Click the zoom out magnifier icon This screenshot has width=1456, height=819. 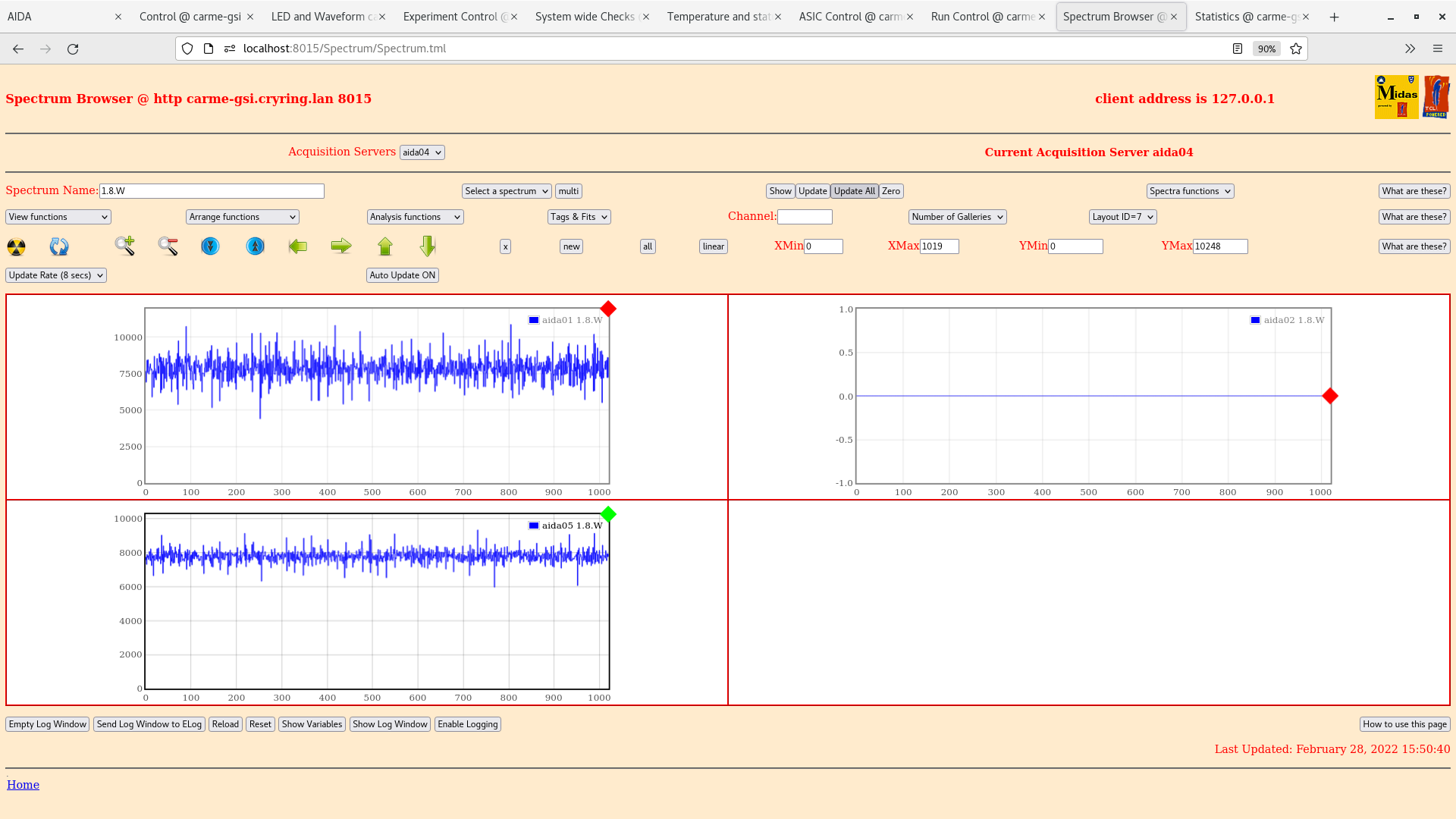point(168,246)
